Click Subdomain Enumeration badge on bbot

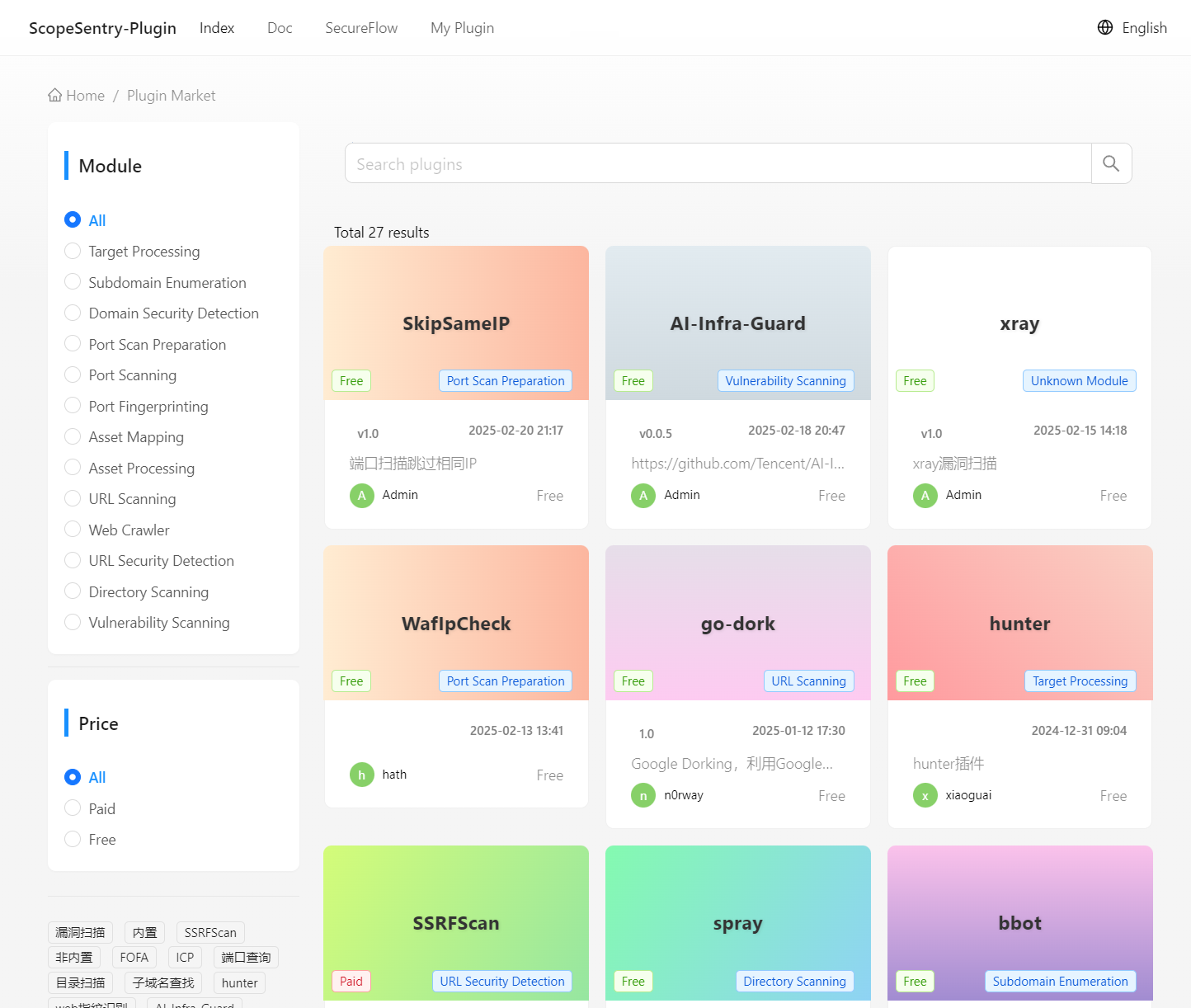1060,981
